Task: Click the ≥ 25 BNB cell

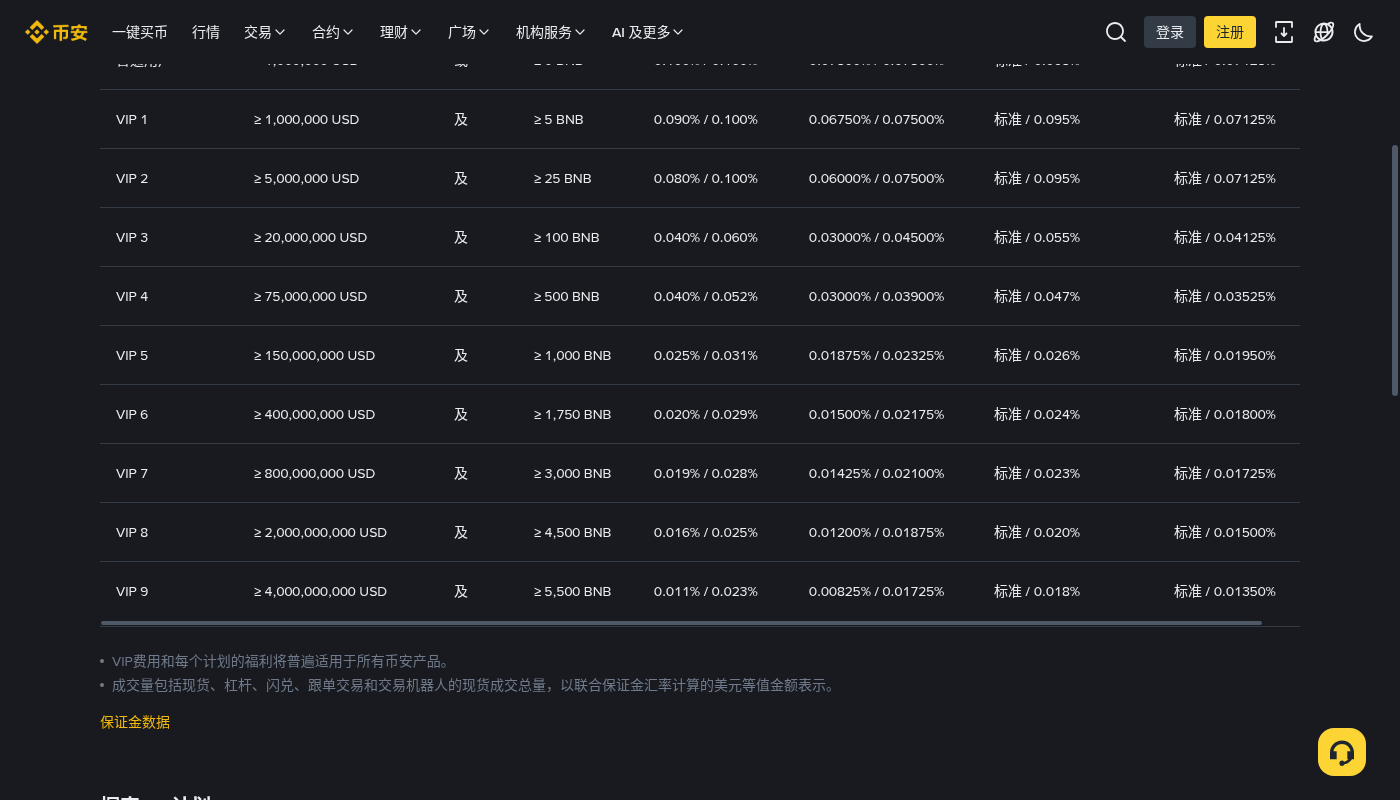Action: coord(562,178)
